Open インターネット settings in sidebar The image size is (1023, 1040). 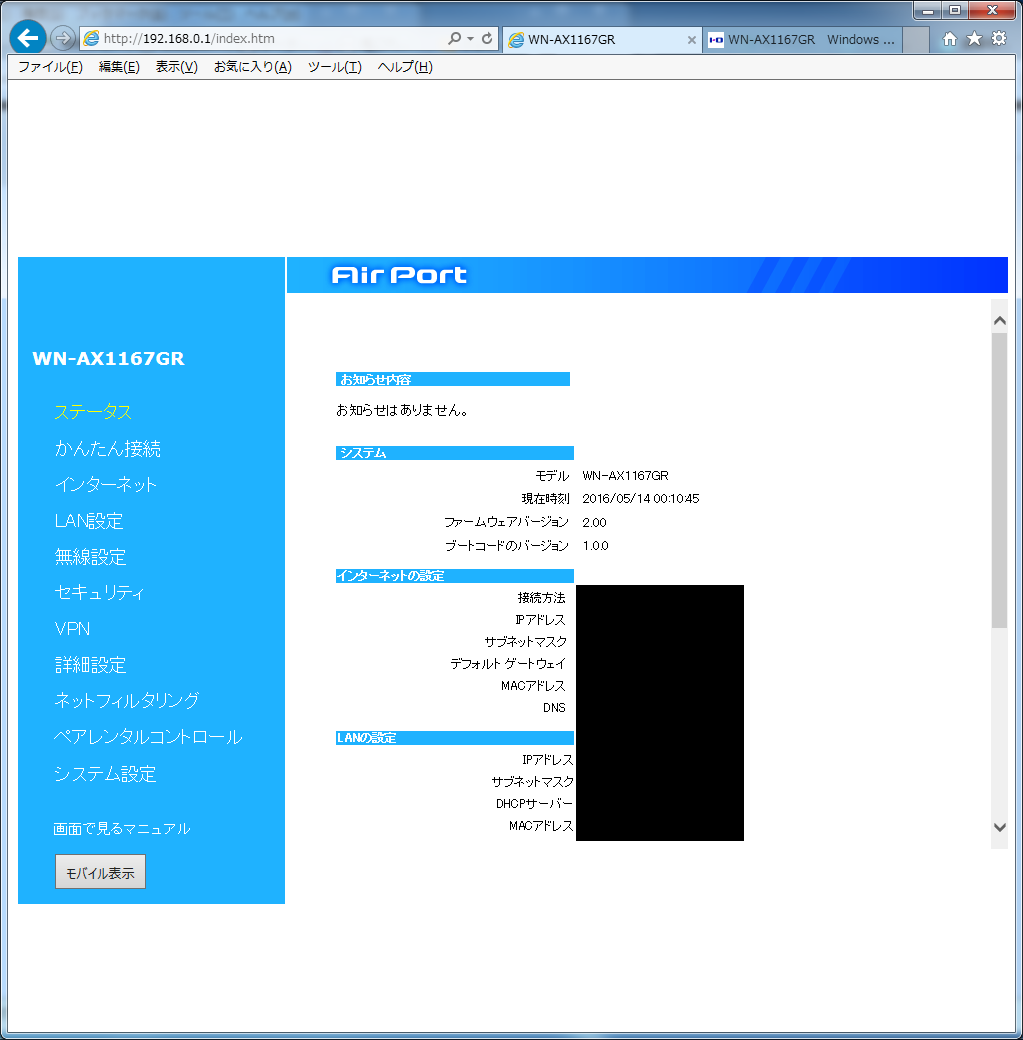pos(105,485)
